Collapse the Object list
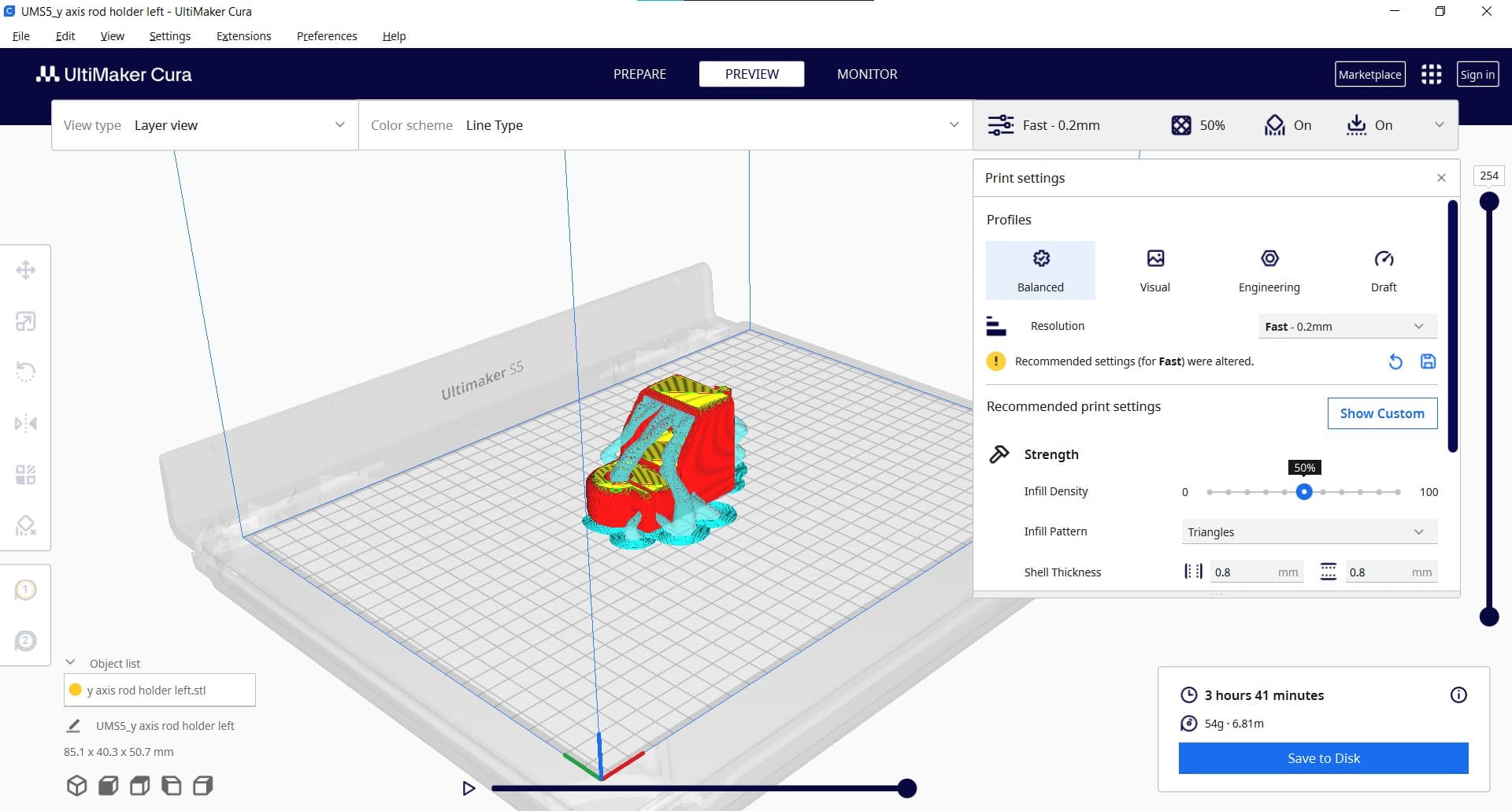 [70, 663]
